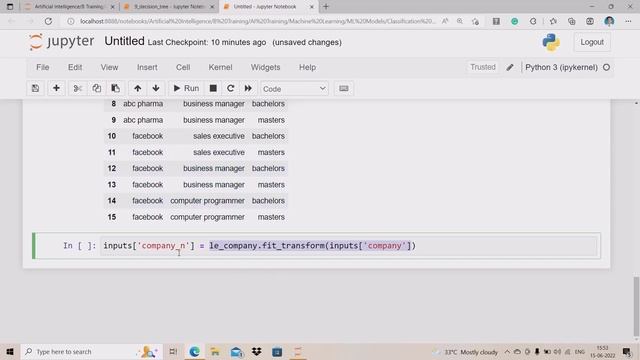Copy selected cells icon
640x360 pixels.
(x=96, y=88)
